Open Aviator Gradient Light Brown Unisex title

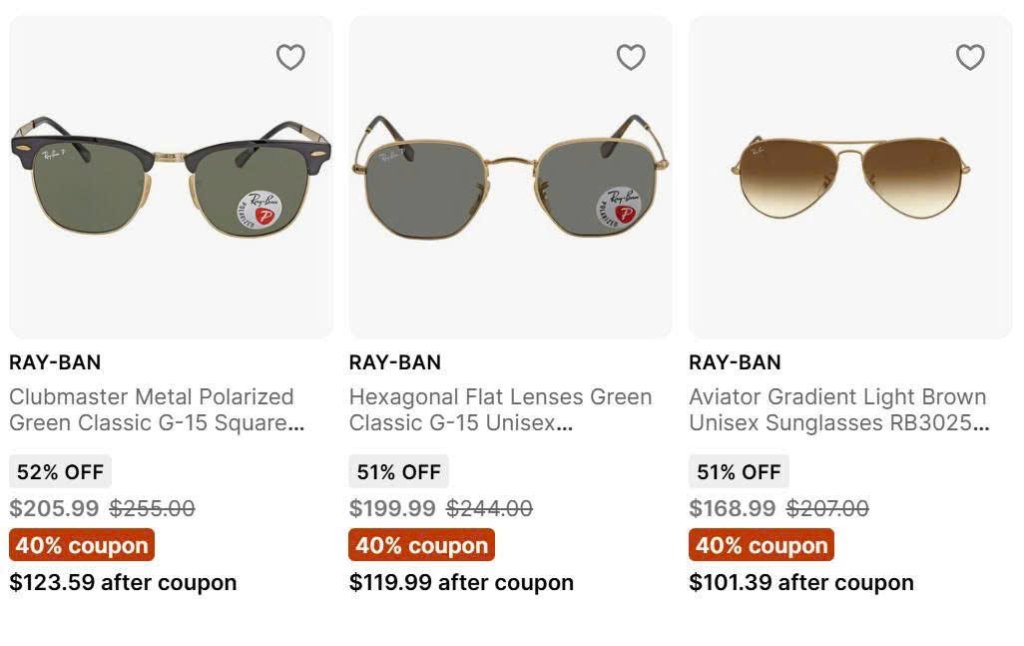point(838,410)
